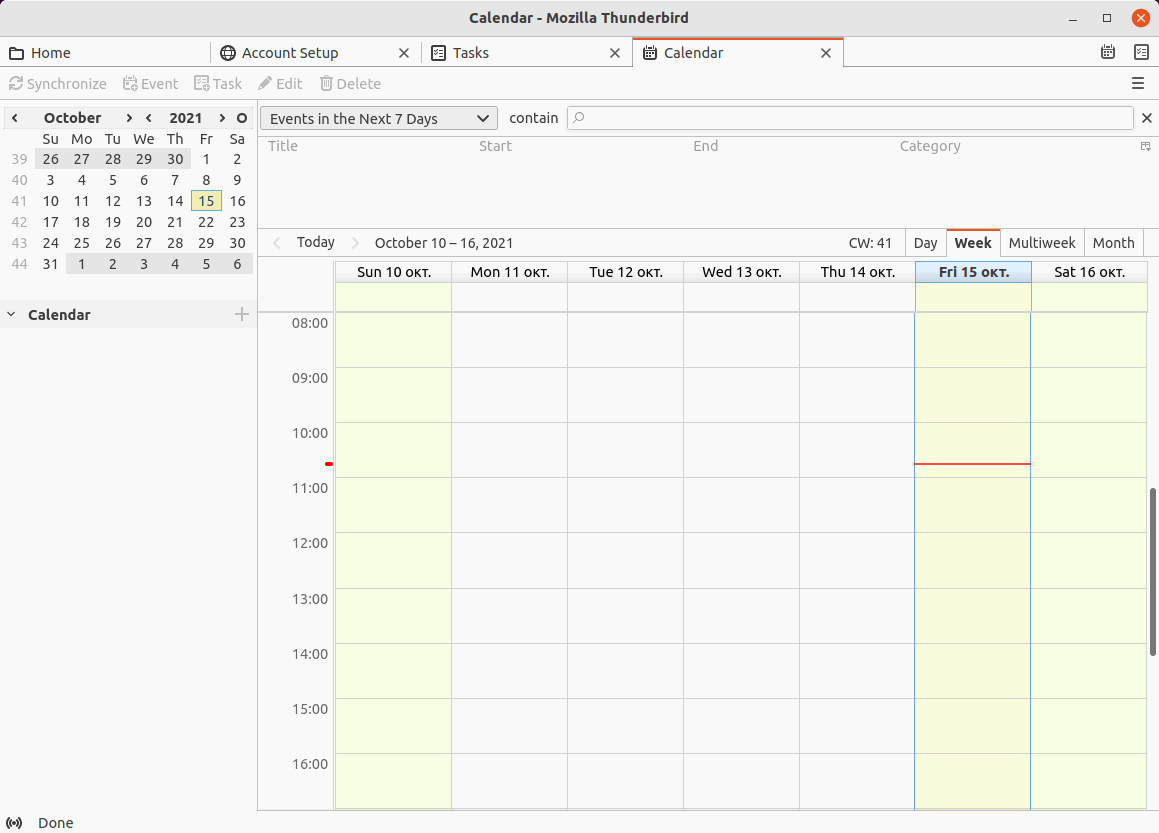The height and width of the screenshot is (833, 1159).
Task: Select the Week view tab
Action: [x=973, y=243]
